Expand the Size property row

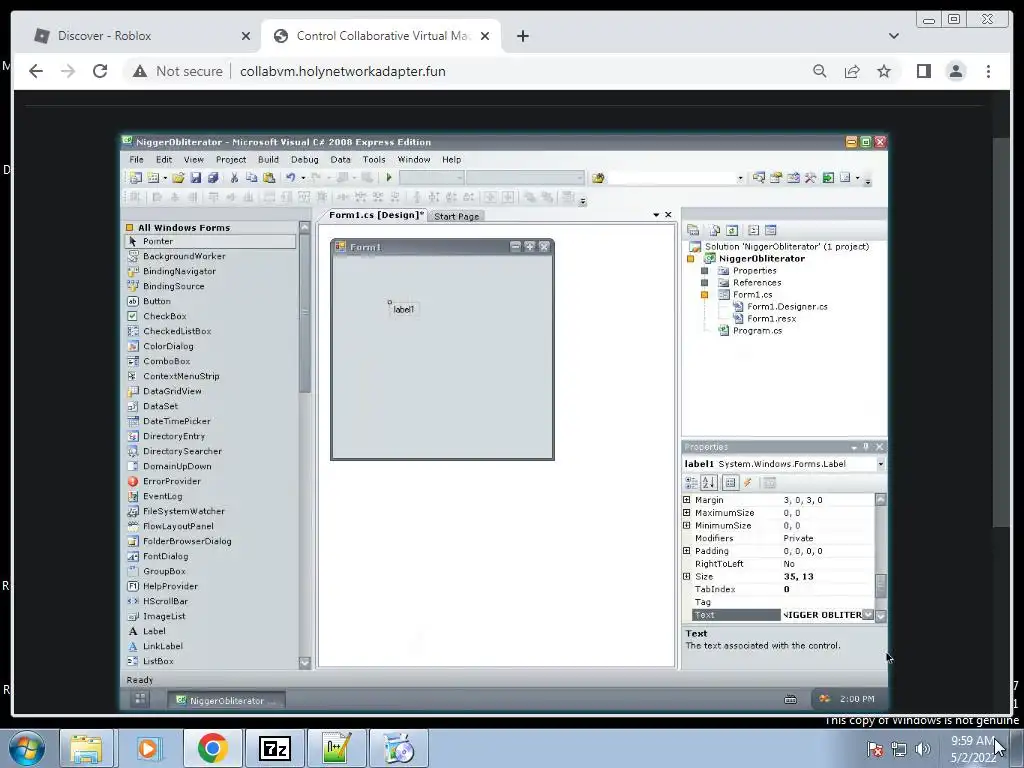(x=686, y=576)
